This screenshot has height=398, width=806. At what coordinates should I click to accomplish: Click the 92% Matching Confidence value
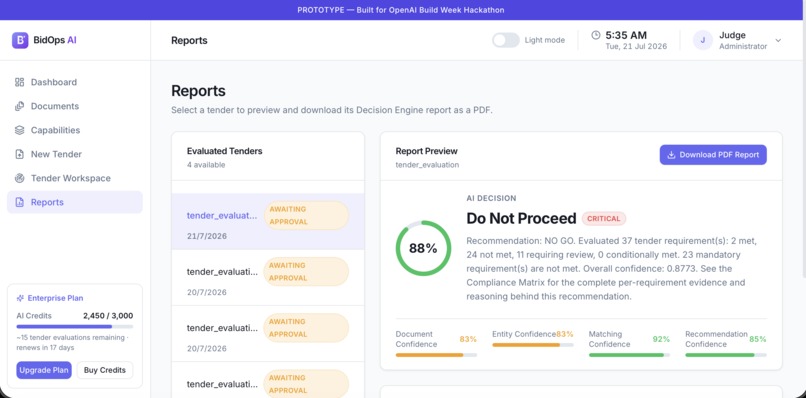661,339
